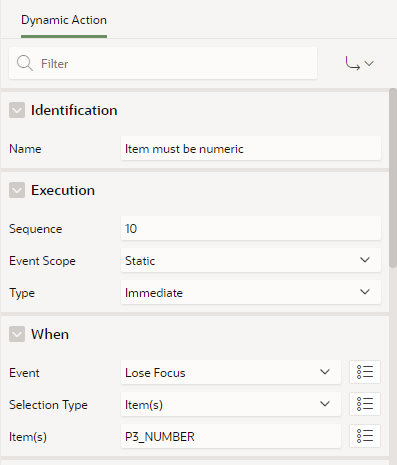Click the Identification section heading
Viewport: 397px width, 465px height.
(74, 110)
